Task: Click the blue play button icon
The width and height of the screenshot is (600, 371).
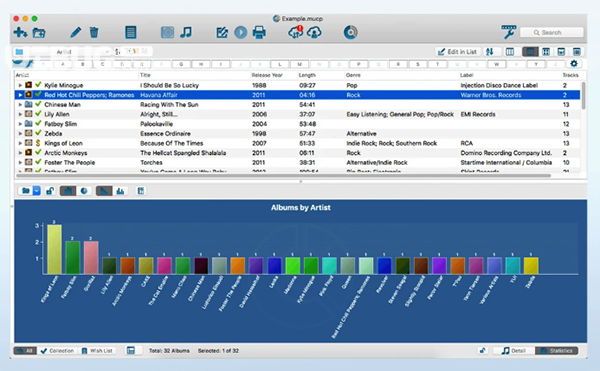Action: (x=241, y=33)
